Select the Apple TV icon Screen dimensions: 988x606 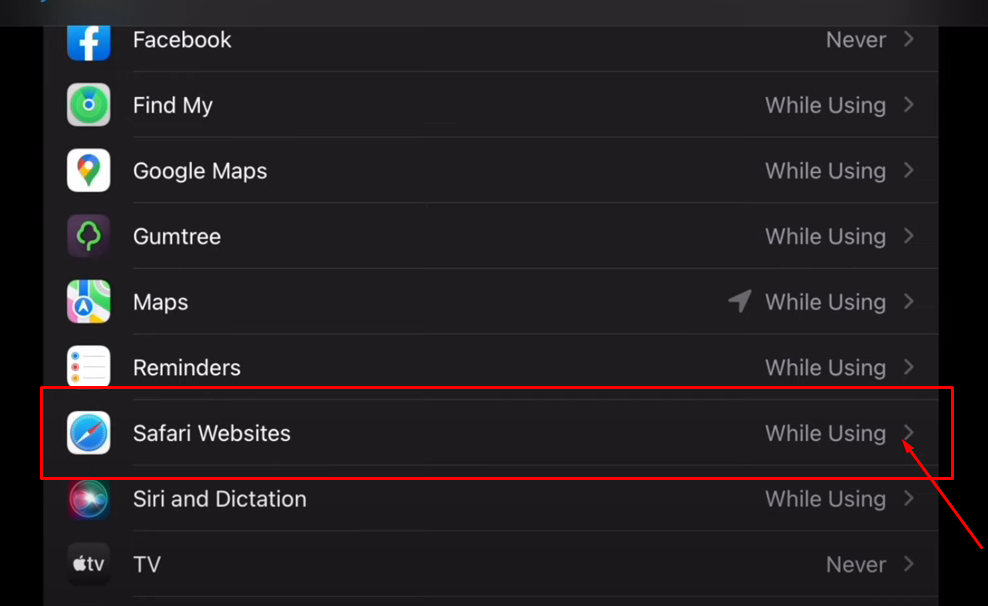(x=89, y=564)
